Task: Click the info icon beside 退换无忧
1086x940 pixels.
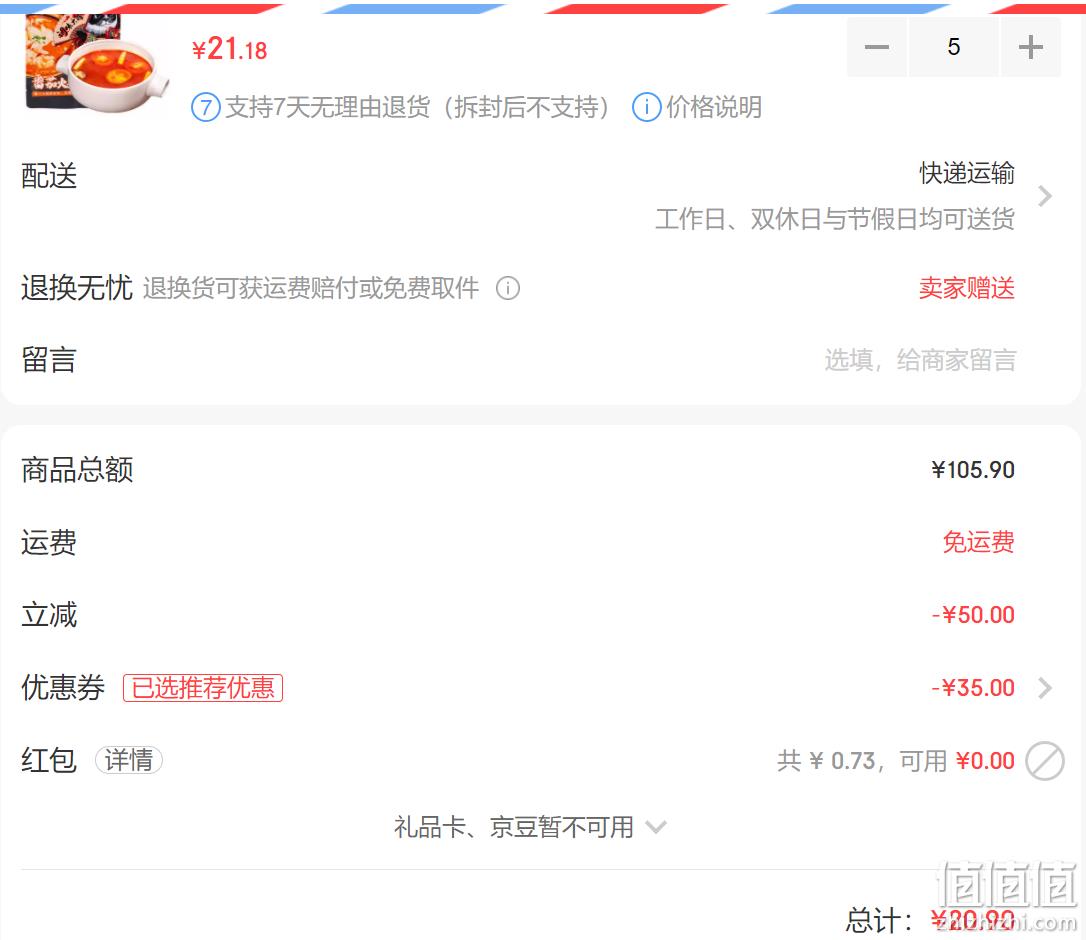Action: pyautogui.click(x=508, y=287)
